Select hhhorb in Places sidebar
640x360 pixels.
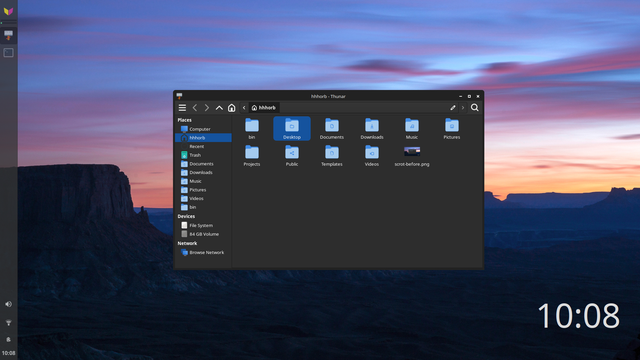(x=203, y=138)
